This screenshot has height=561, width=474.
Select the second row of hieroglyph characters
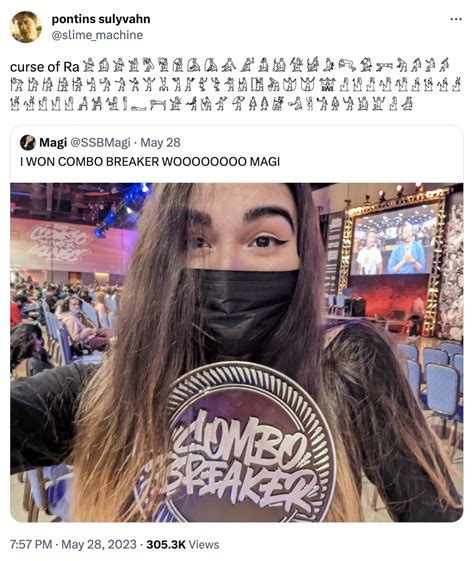235,85
